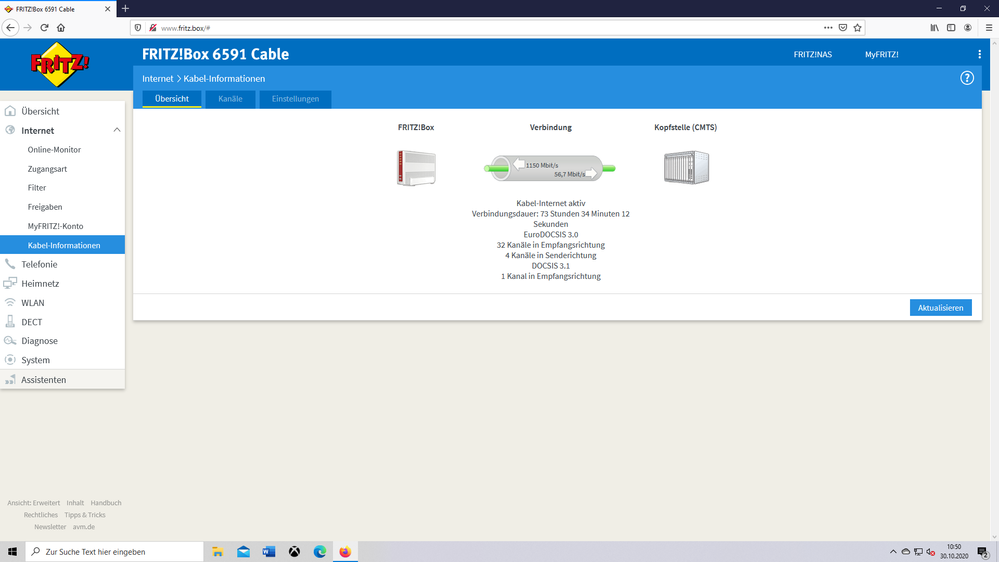Save to Pocket icon in address bar
Screen dimensions: 999x562
pos(843,27)
